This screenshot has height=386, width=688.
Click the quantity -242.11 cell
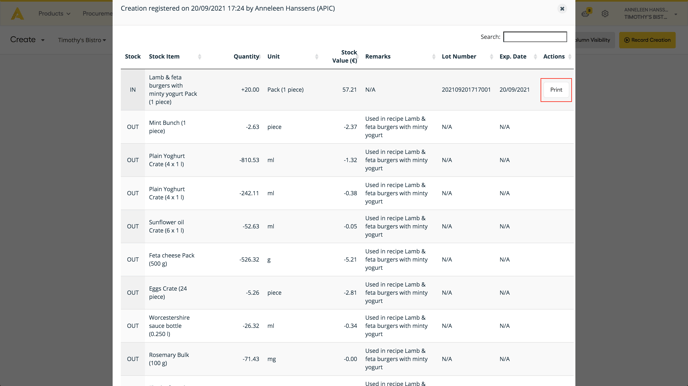pos(249,193)
